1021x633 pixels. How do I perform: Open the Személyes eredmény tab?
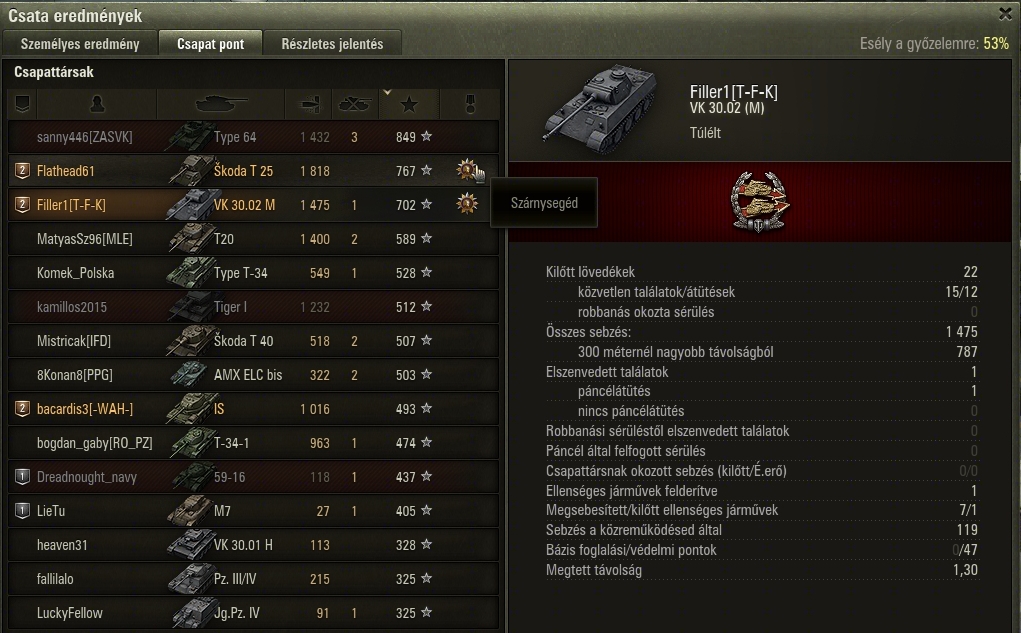pyautogui.click(x=80, y=44)
